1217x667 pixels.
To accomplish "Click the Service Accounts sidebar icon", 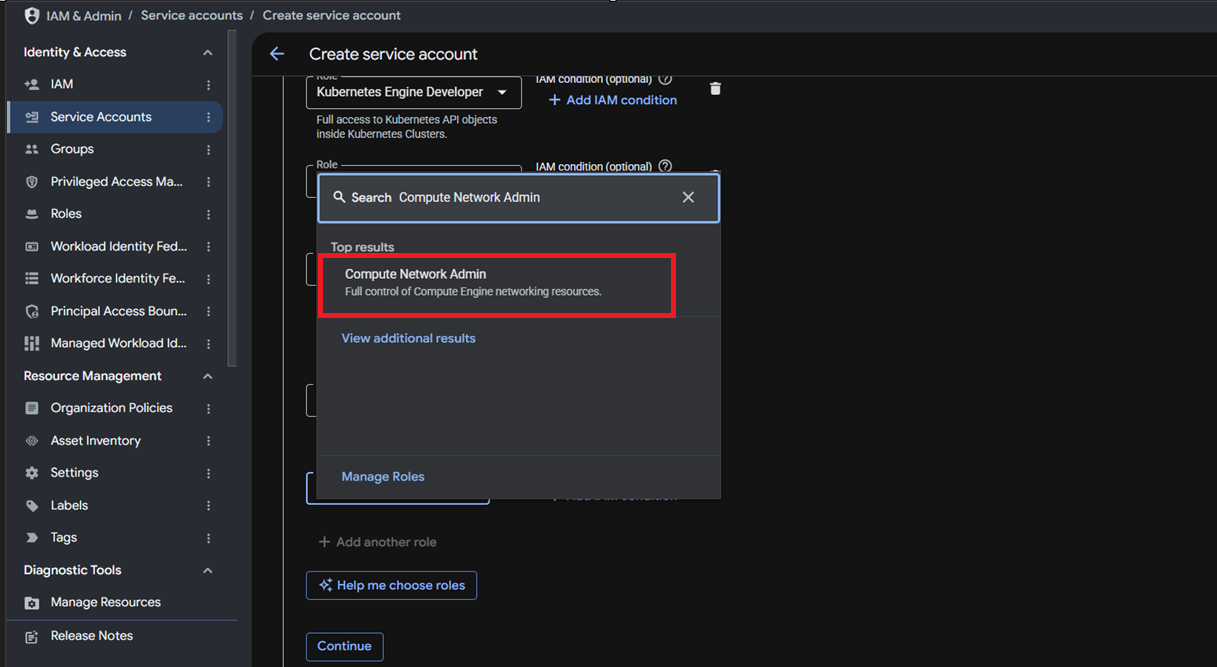I will point(32,117).
